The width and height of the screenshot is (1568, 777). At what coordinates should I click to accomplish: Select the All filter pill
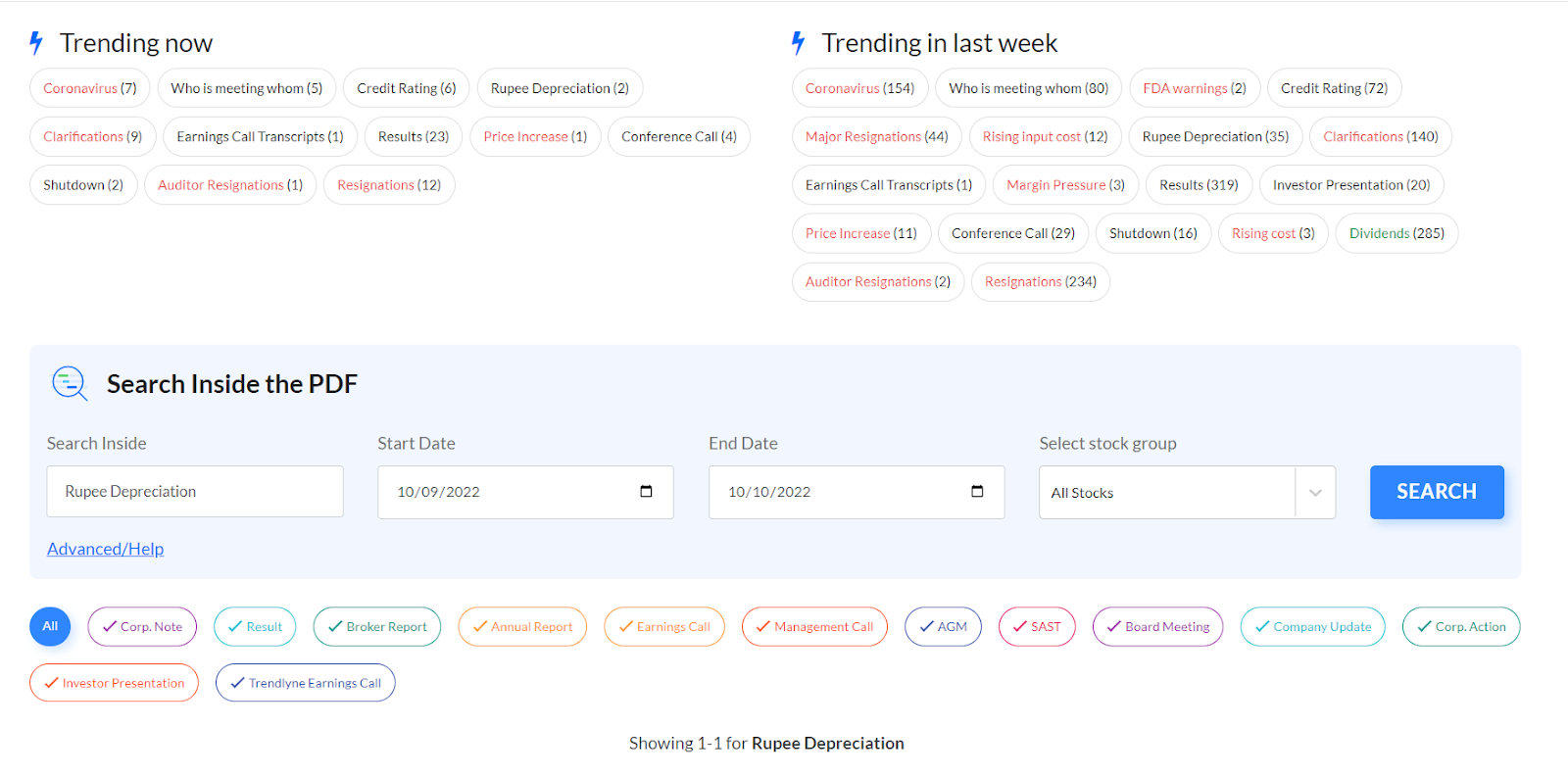click(50, 626)
